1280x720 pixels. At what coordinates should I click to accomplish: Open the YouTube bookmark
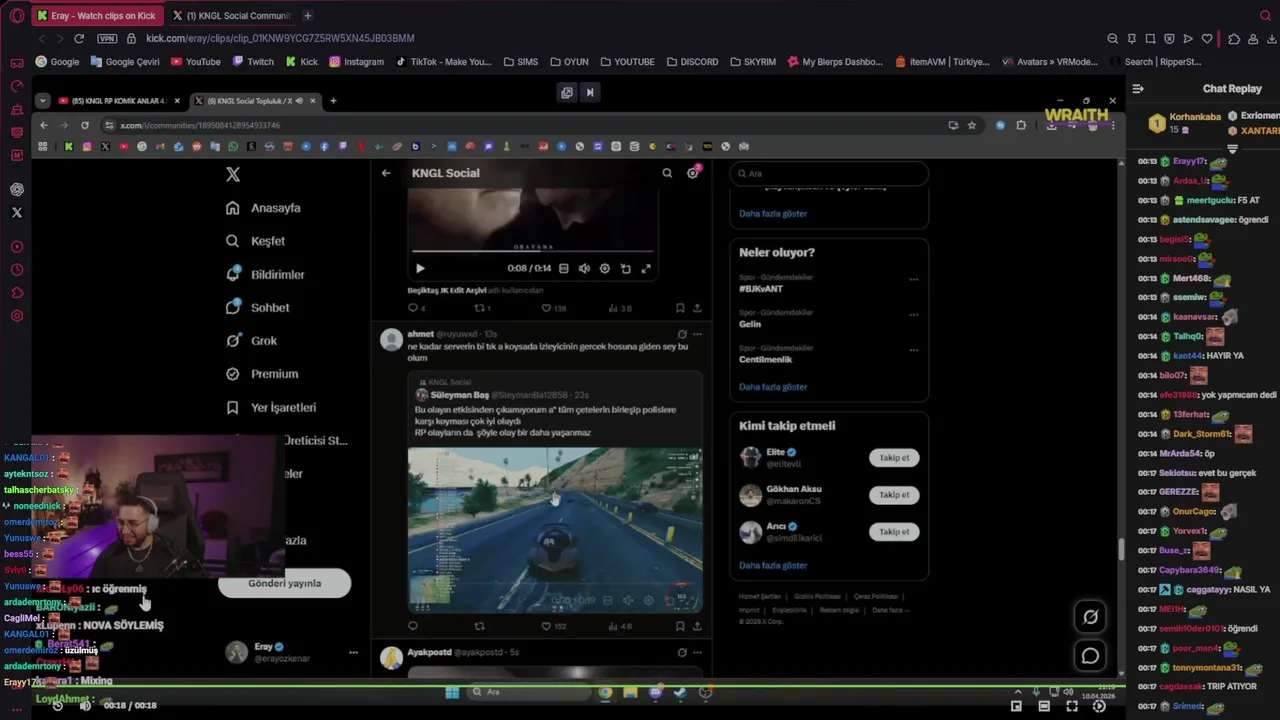[195, 62]
